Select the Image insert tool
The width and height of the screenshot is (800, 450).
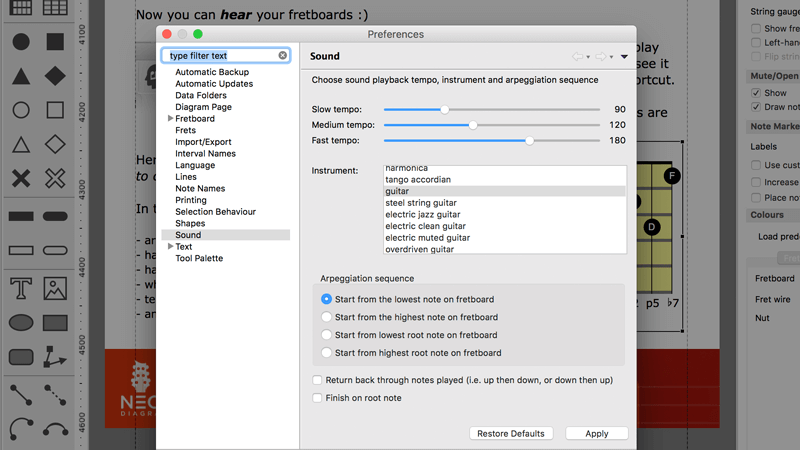(x=55, y=288)
